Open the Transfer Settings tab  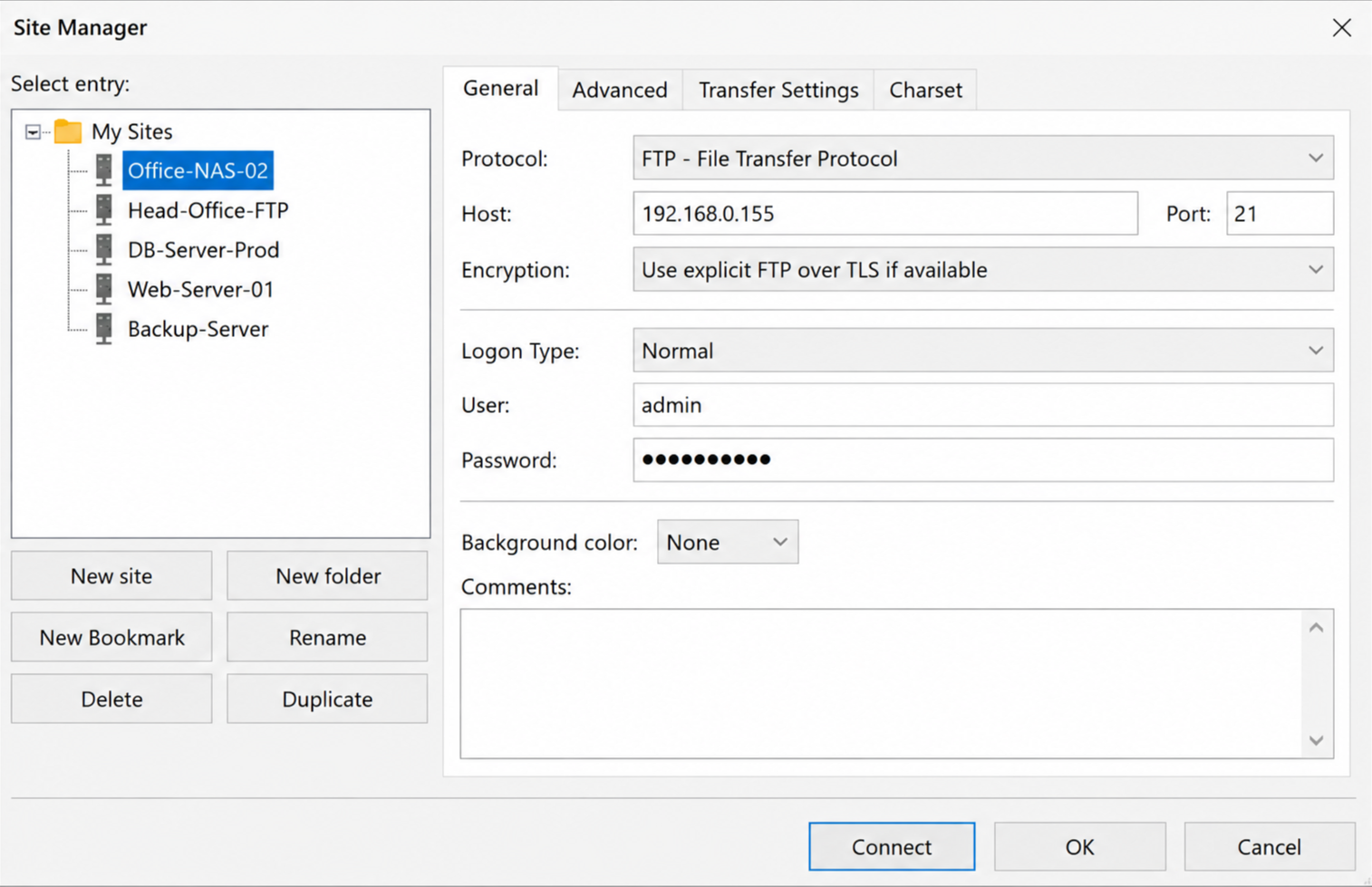point(778,90)
